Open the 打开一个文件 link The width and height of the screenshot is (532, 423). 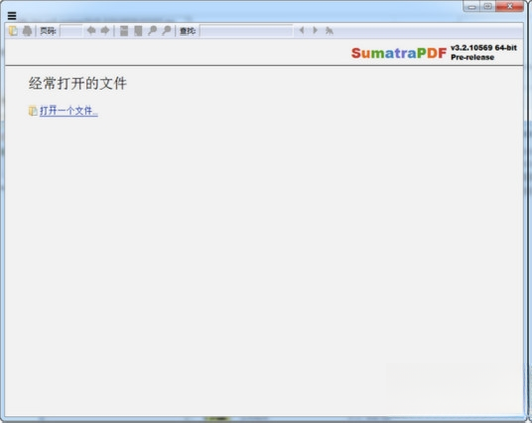[x=69, y=111]
